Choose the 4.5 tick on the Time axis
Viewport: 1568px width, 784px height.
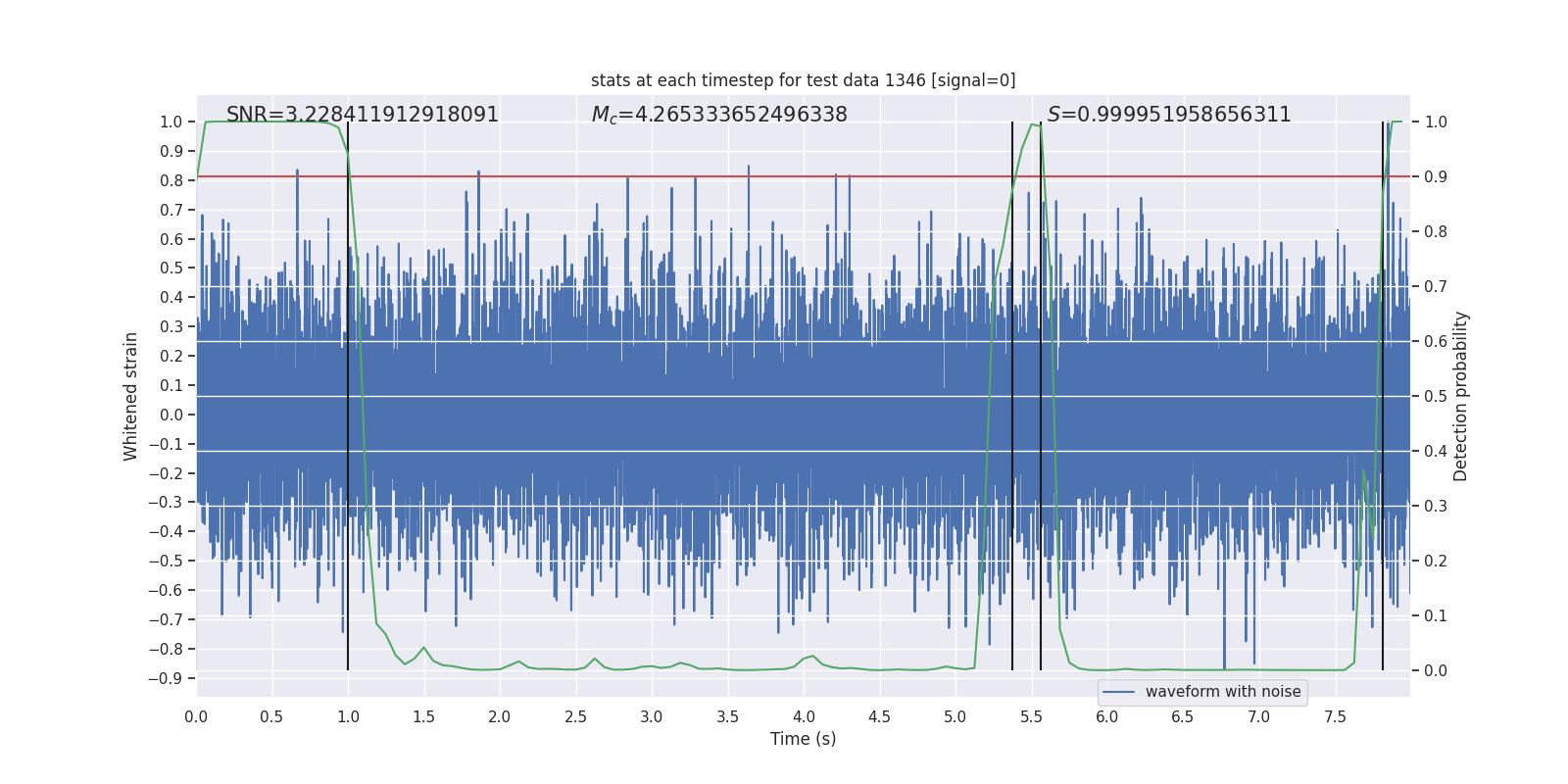coord(879,716)
